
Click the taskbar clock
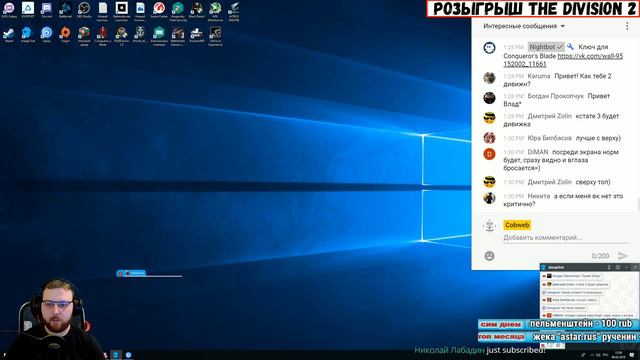tap(619, 355)
